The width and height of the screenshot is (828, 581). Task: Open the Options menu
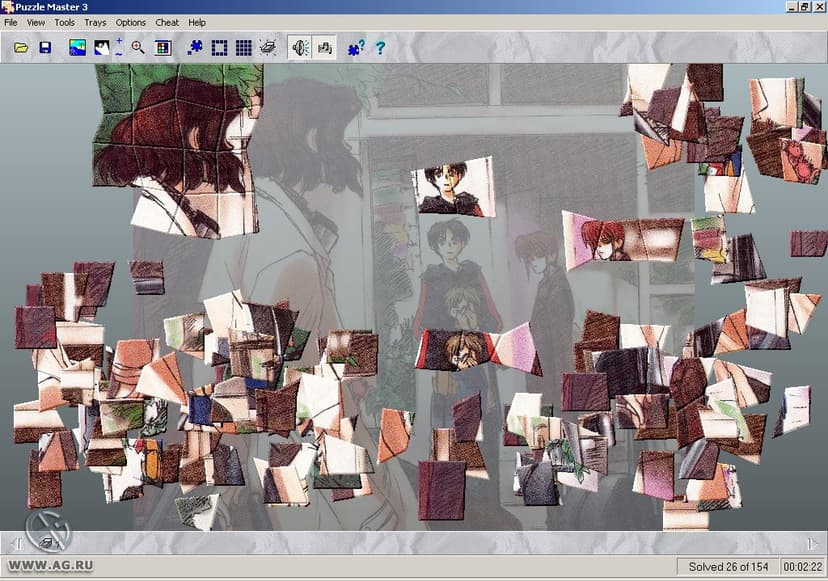(x=130, y=23)
